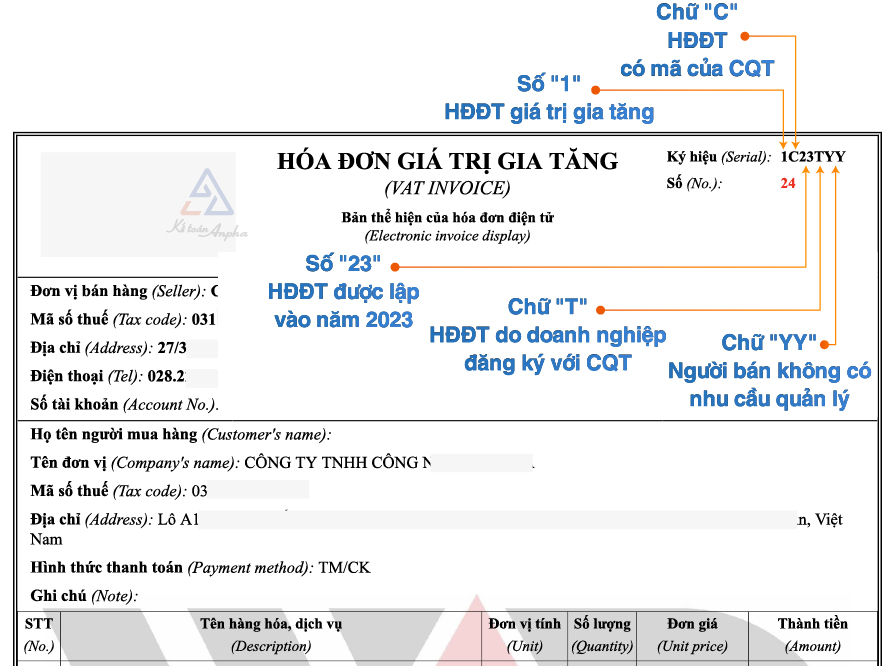Click the Electronic invoice display subtitle
This screenshot has width=895, height=666.
point(447,236)
